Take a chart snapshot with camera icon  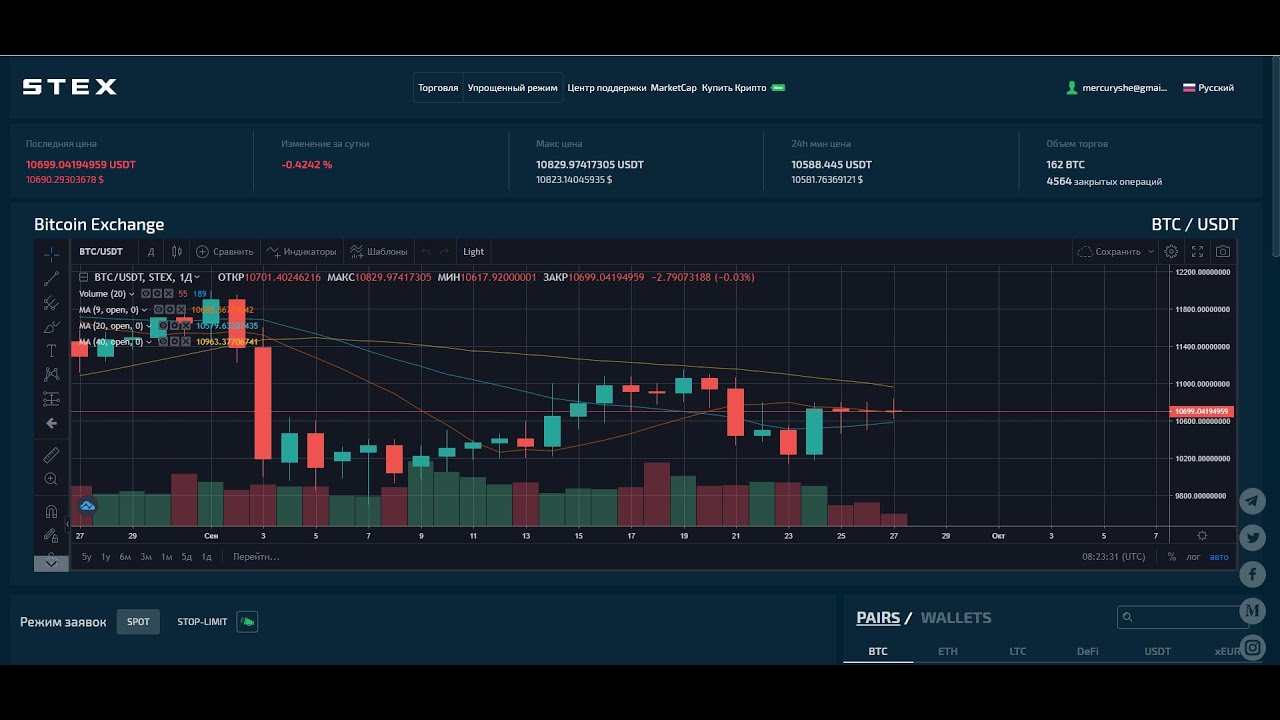(x=1222, y=252)
